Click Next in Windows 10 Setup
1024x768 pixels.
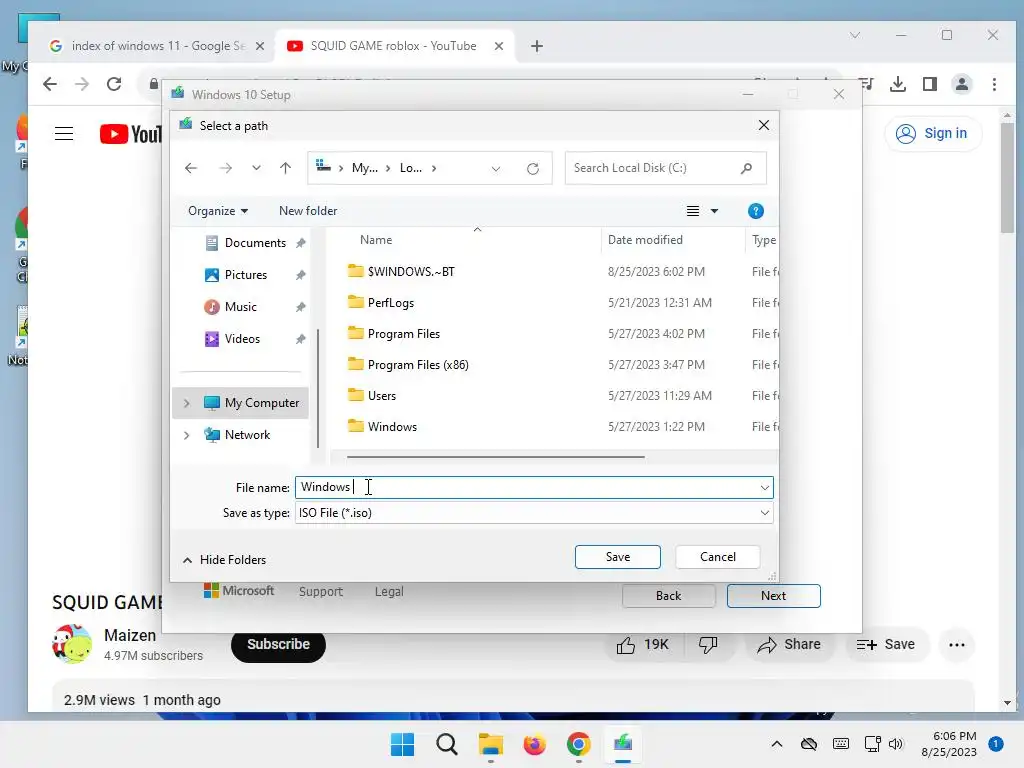[773, 596]
